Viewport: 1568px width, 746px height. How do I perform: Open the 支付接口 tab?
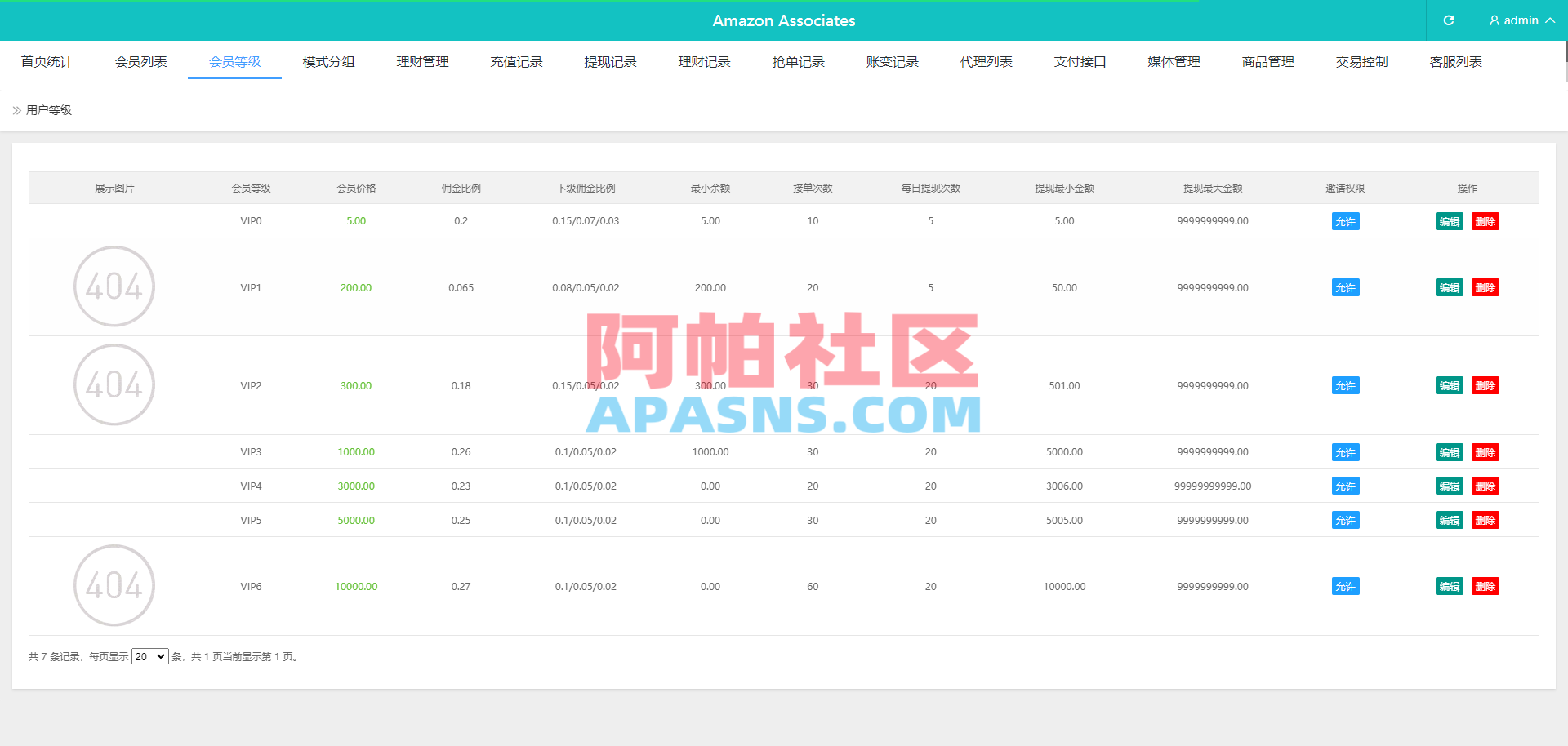[1080, 61]
